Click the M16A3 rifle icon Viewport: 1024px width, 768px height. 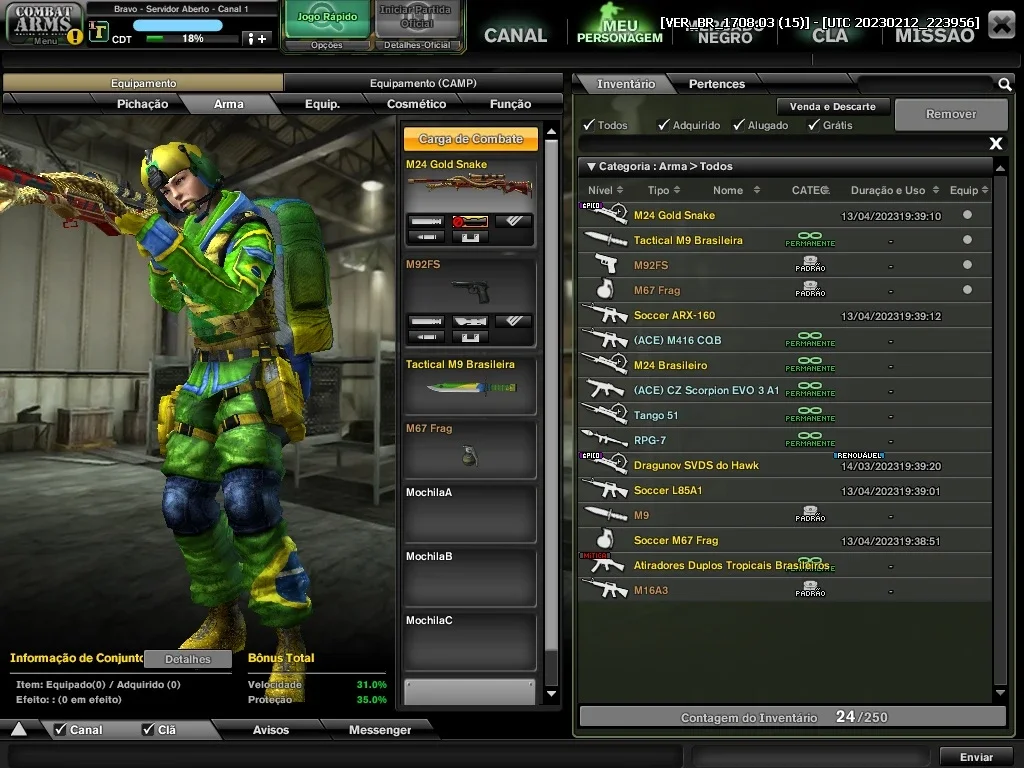click(x=605, y=590)
